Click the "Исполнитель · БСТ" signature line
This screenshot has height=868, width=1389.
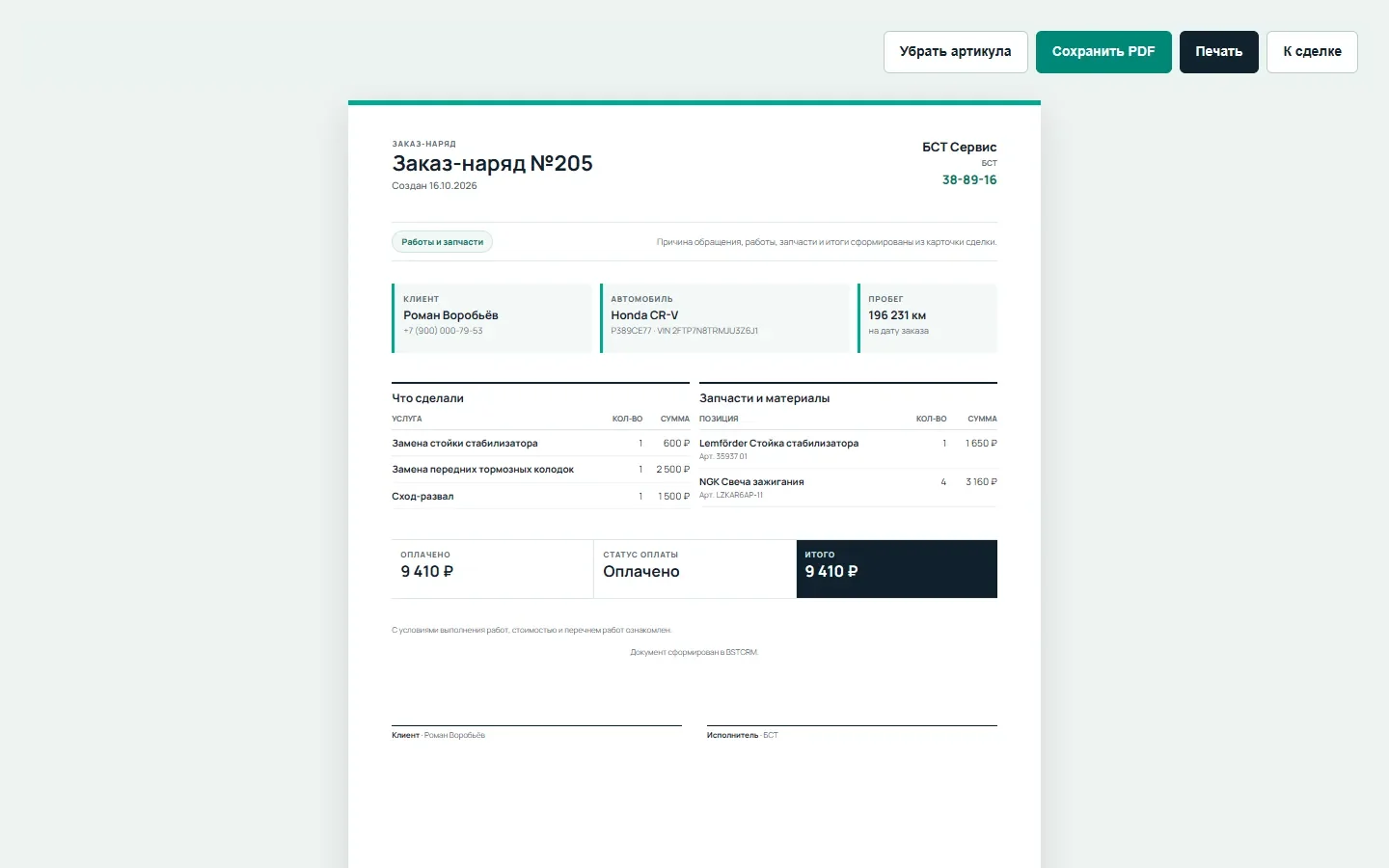coord(742,736)
